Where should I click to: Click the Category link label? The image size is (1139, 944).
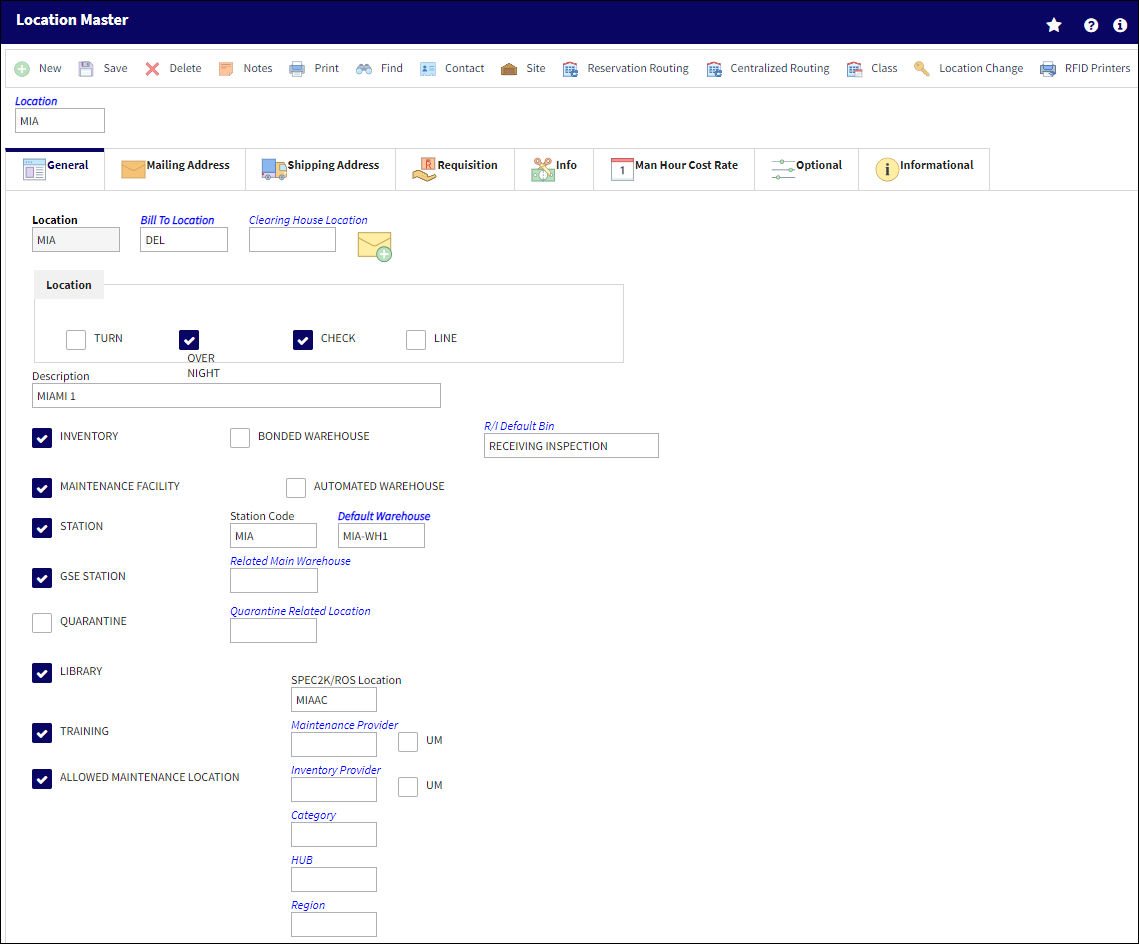click(x=314, y=815)
